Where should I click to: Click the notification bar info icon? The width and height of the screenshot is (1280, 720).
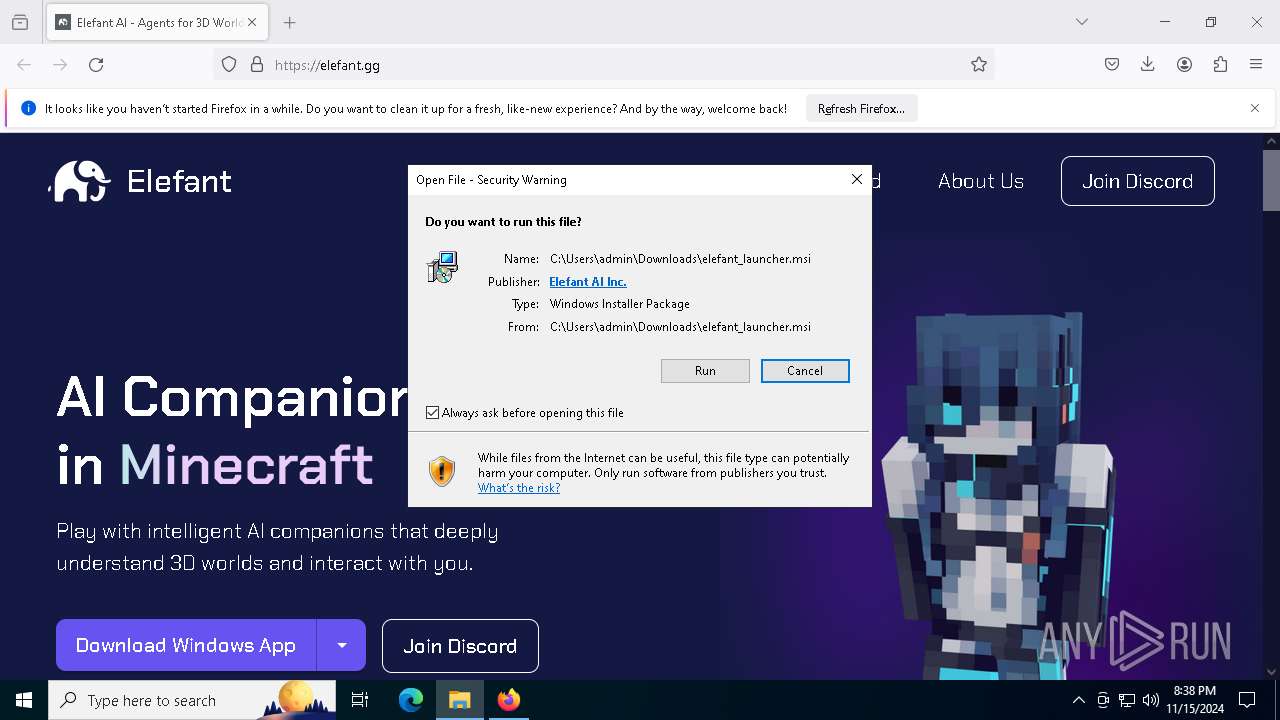[x=28, y=109]
